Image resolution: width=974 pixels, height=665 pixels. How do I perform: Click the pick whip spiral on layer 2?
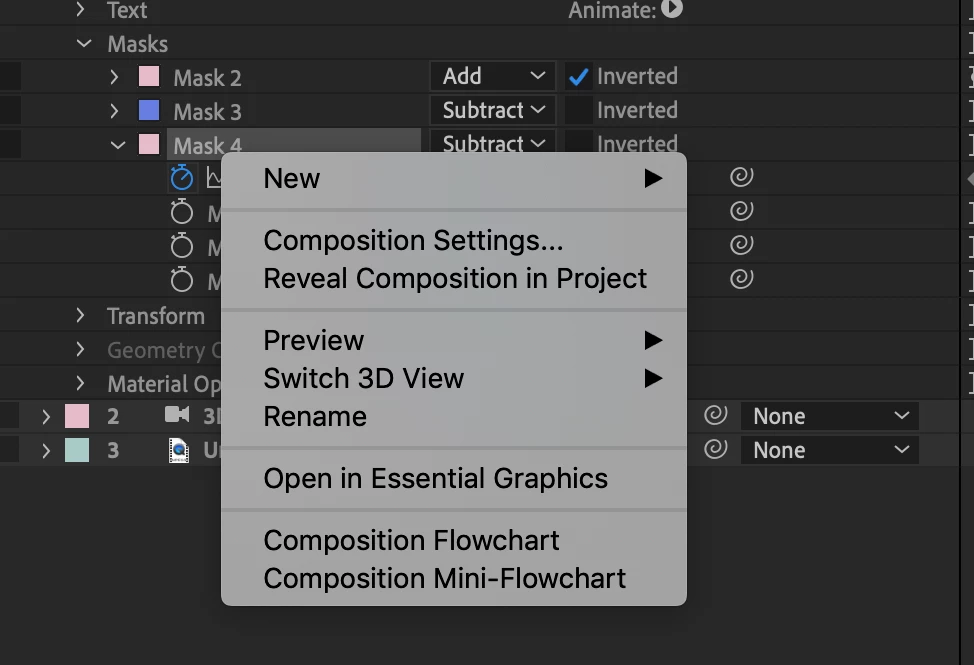[714, 416]
